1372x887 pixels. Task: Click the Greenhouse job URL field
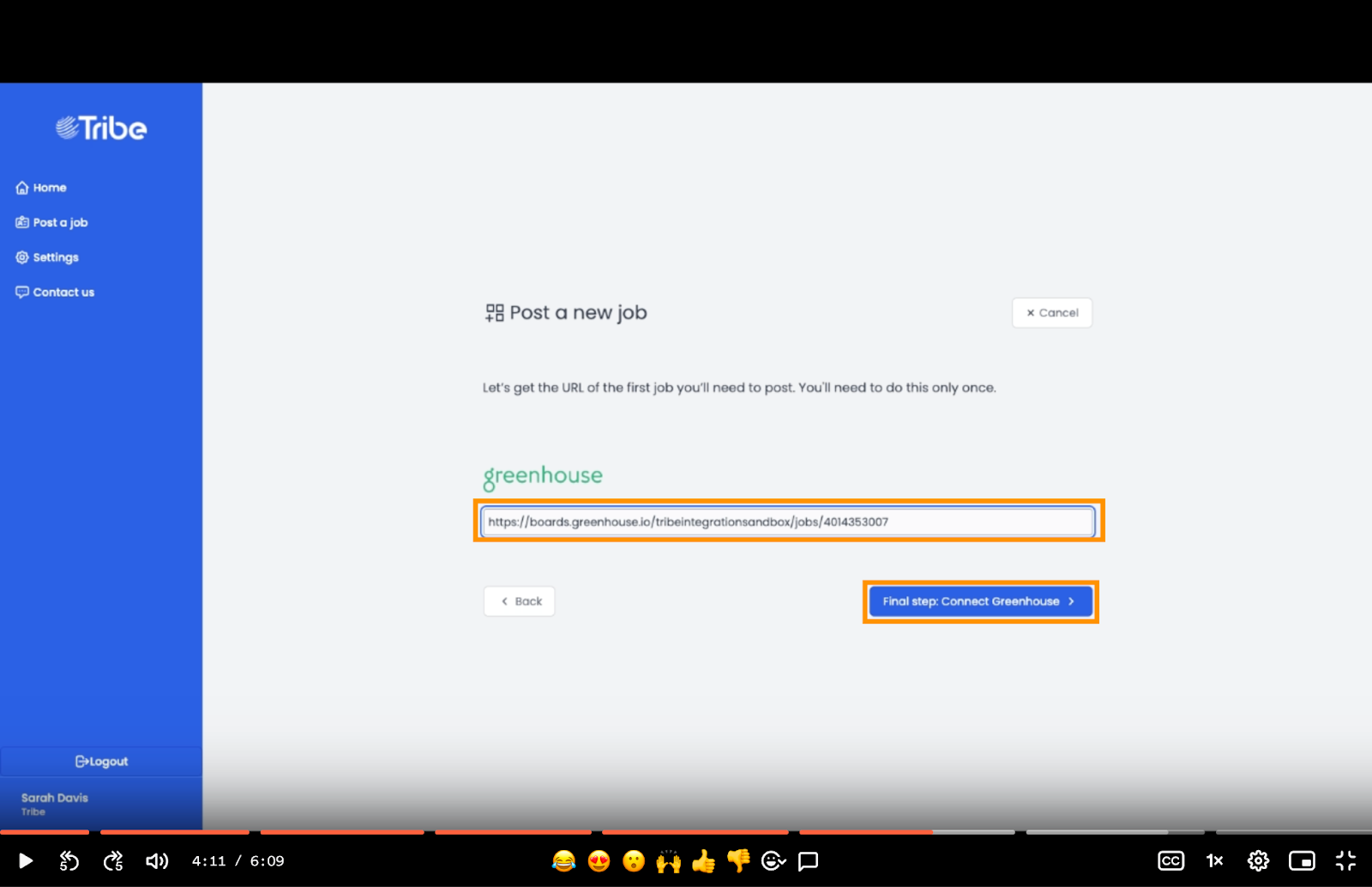pos(788,522)
